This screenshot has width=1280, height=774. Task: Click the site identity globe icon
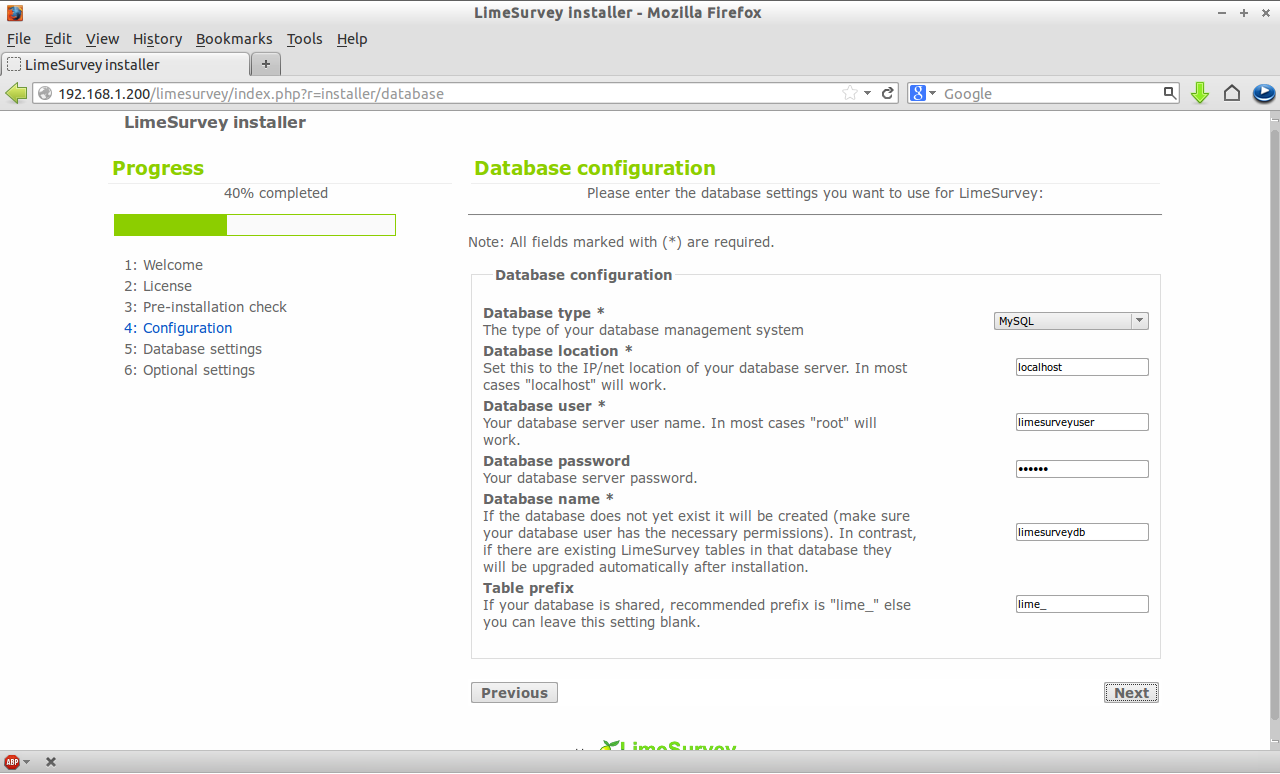[x=45, y=93]
